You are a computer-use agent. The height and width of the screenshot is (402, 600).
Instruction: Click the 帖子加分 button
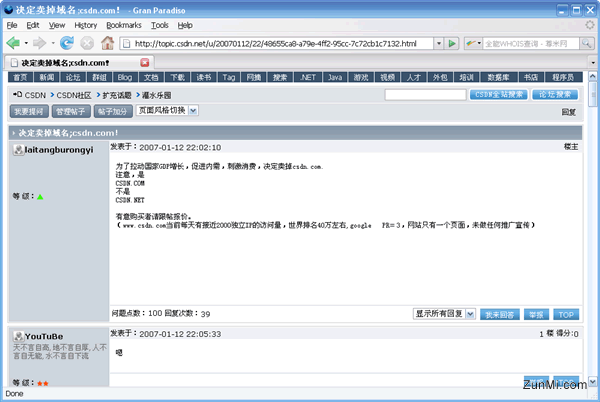(x=113, y=111)
